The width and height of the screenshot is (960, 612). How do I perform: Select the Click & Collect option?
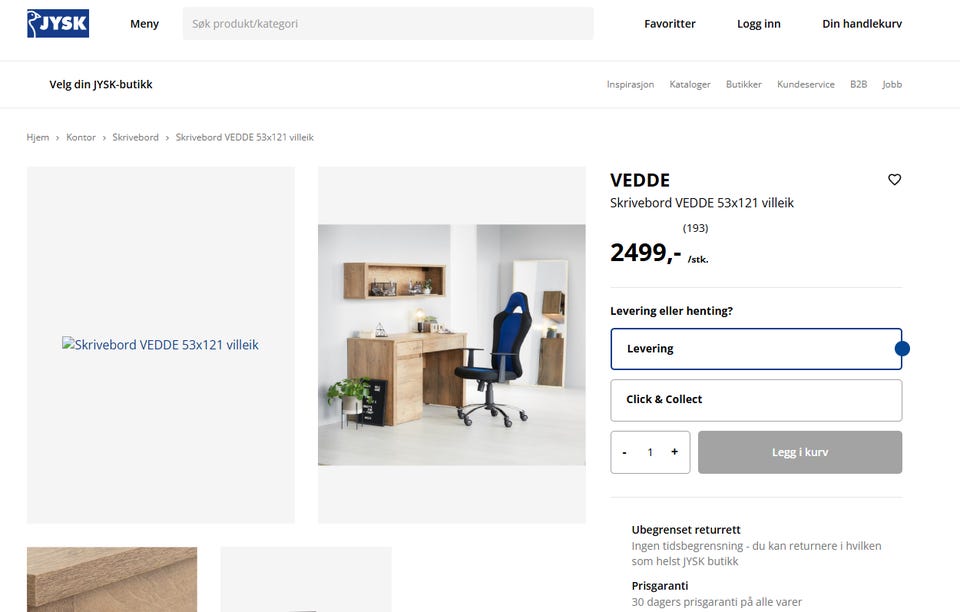pos(756,400)
